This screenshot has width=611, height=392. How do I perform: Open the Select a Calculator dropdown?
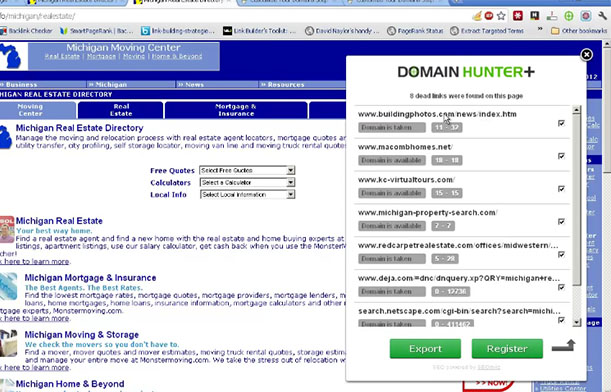(x=247, y=182)
